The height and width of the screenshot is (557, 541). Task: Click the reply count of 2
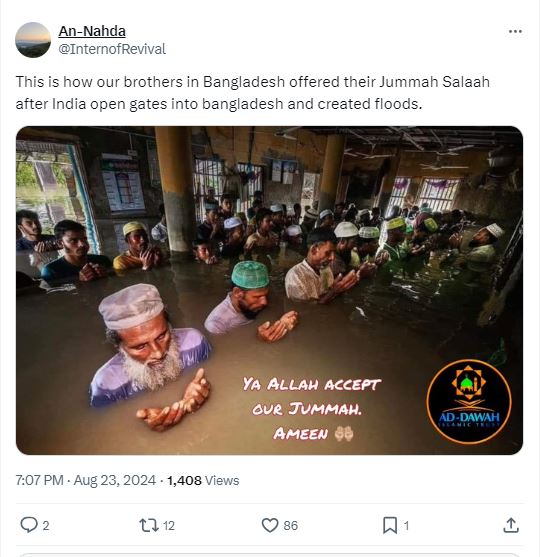click(x=46, y=525)
